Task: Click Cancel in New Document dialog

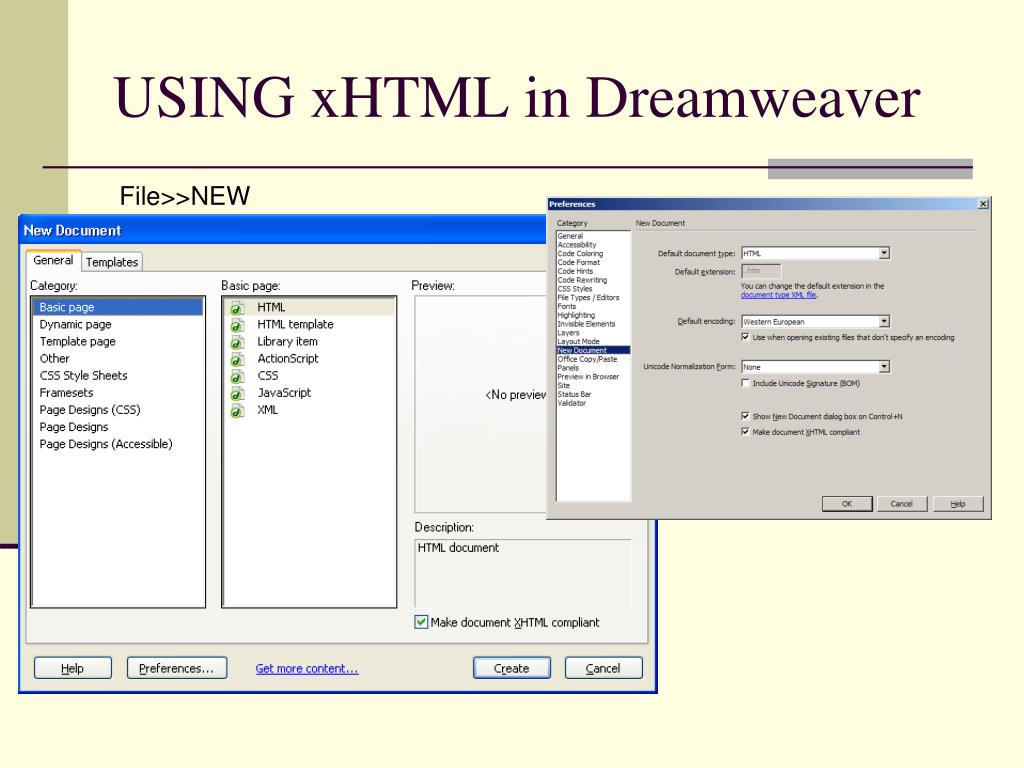Action: pyautogui.click(x=603, y=668)
